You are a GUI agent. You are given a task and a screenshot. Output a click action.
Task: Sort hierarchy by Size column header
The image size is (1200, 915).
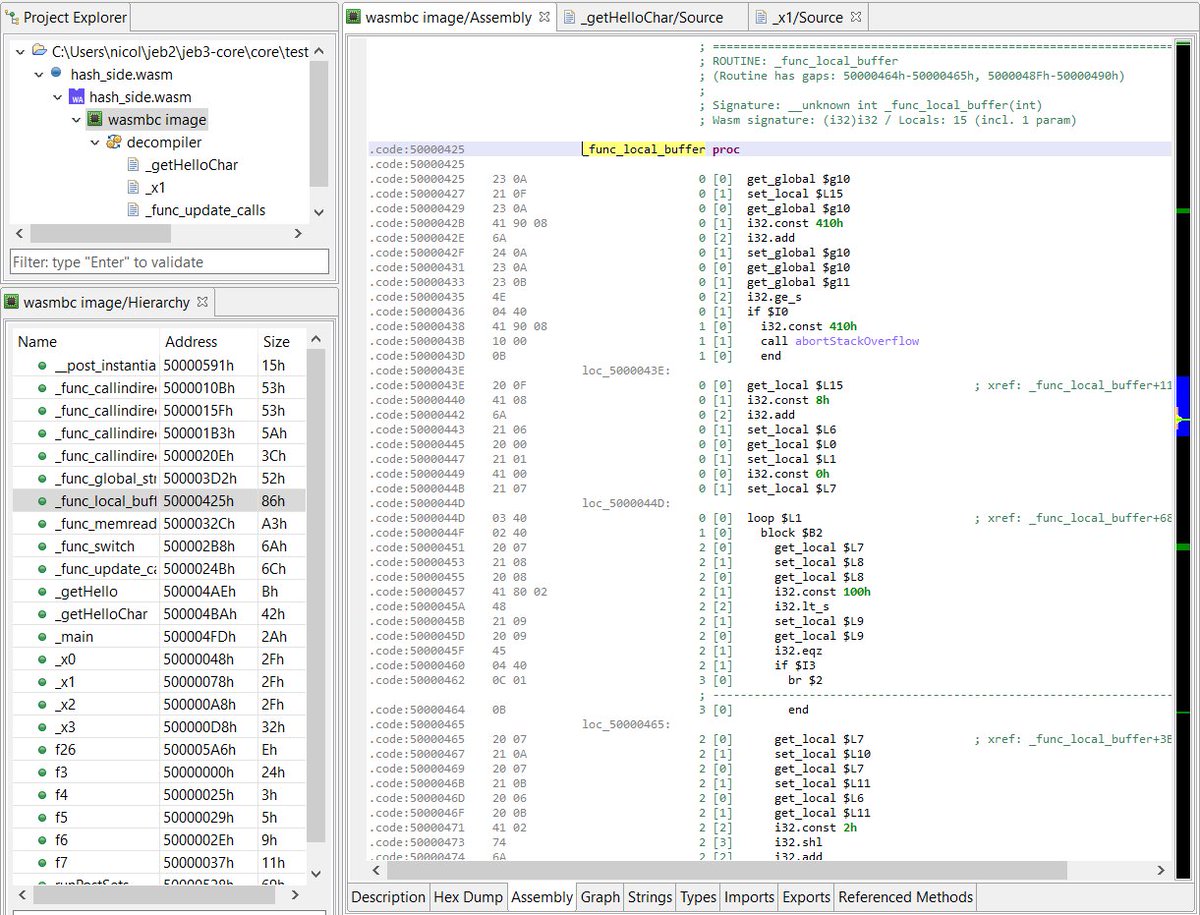pos(281,342)
